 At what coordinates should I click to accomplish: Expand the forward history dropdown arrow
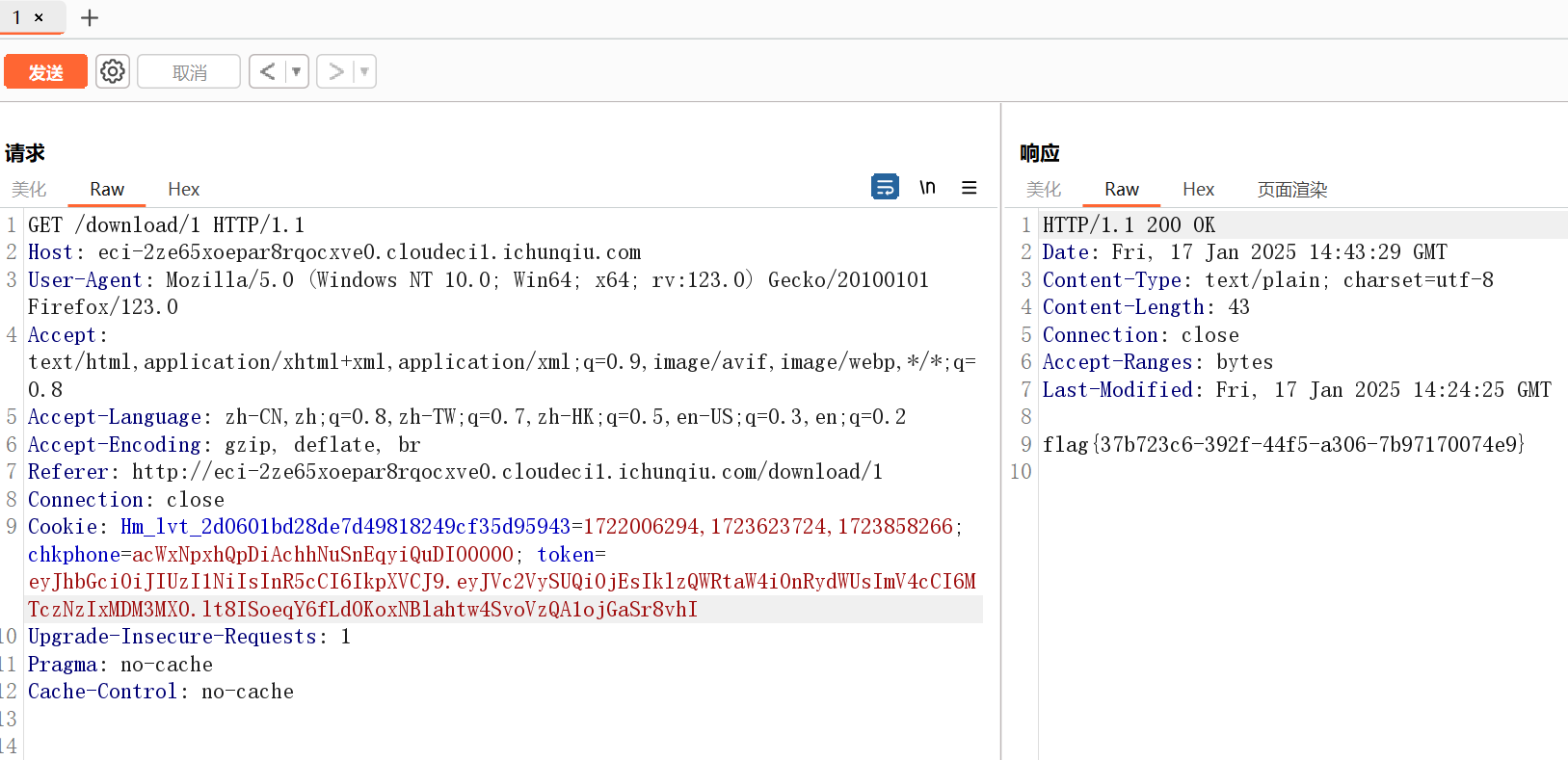pos(364,71)
